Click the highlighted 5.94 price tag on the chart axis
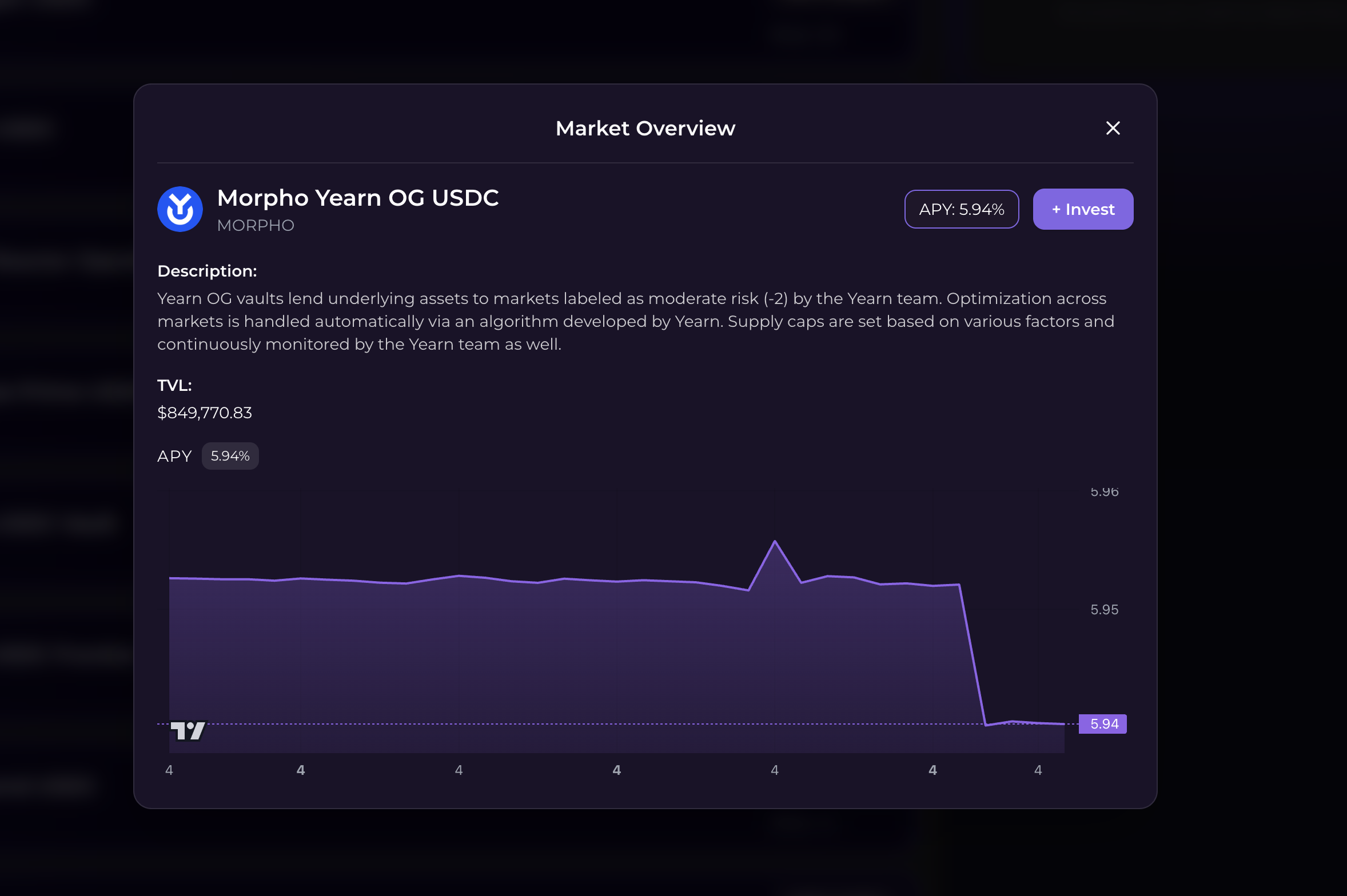 tap(1103, 724)
